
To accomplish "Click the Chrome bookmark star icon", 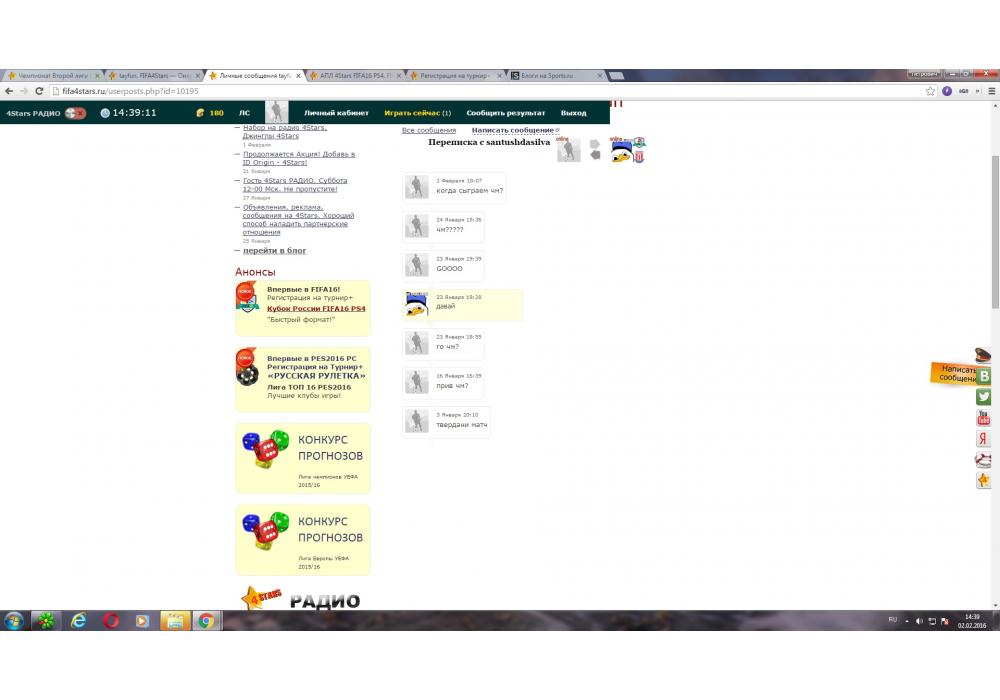I will click(x=931, y=91).
